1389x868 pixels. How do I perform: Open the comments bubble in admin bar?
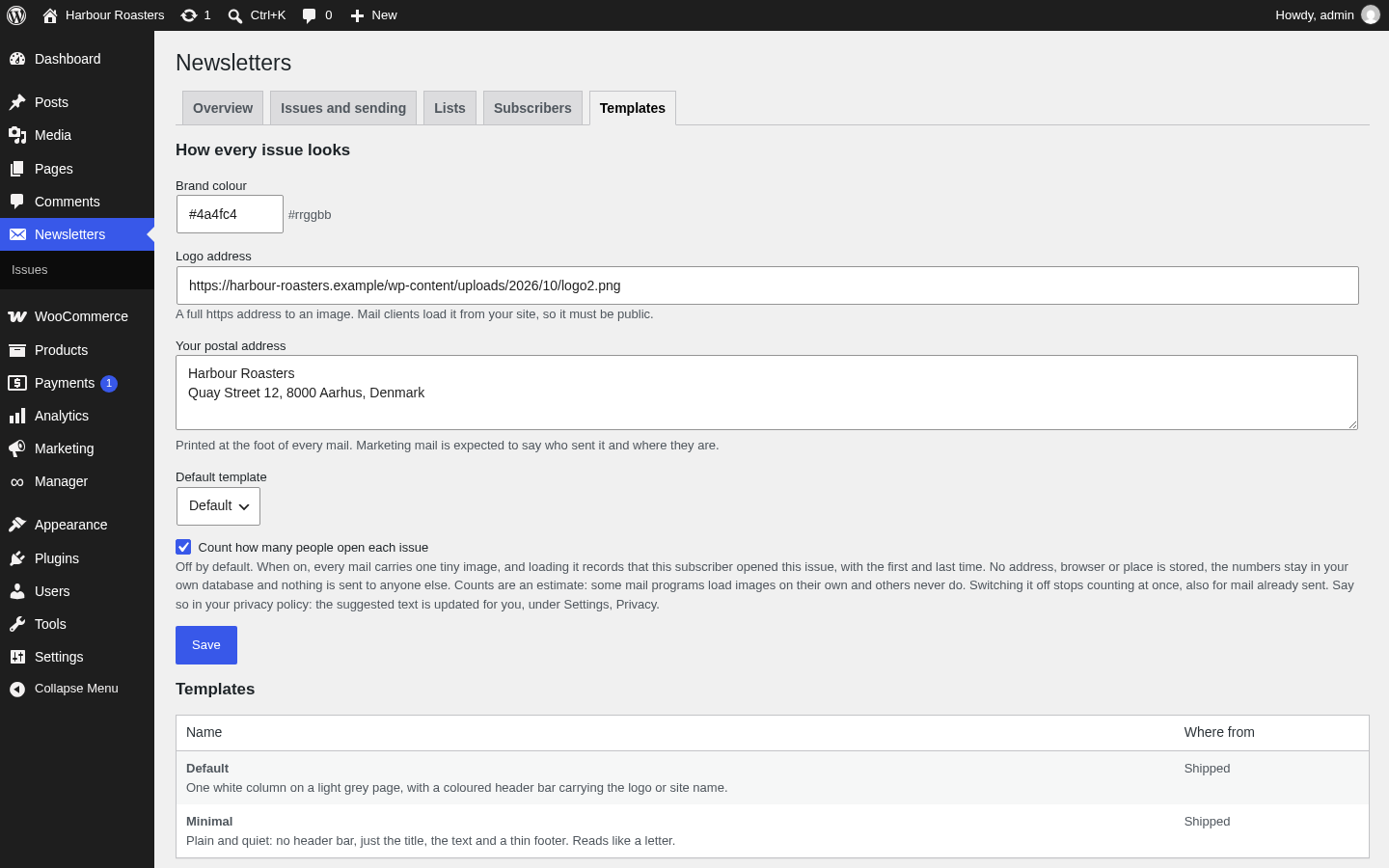[309, 15]
